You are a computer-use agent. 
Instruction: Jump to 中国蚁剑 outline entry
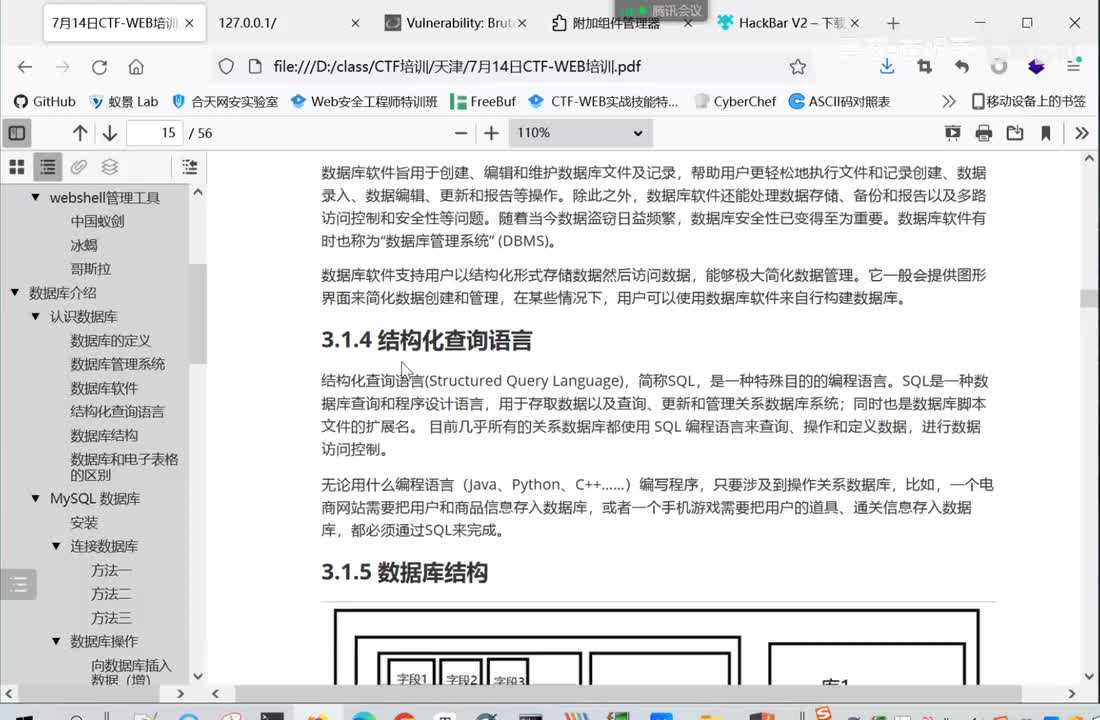click(x=98, y=221)
